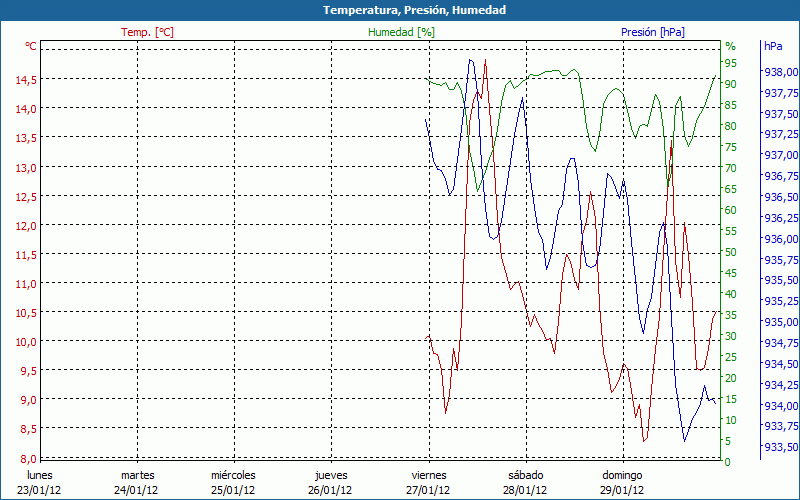
Task: Select the blue Presión [hPa] legend label
Action: [x=653, y=32]
